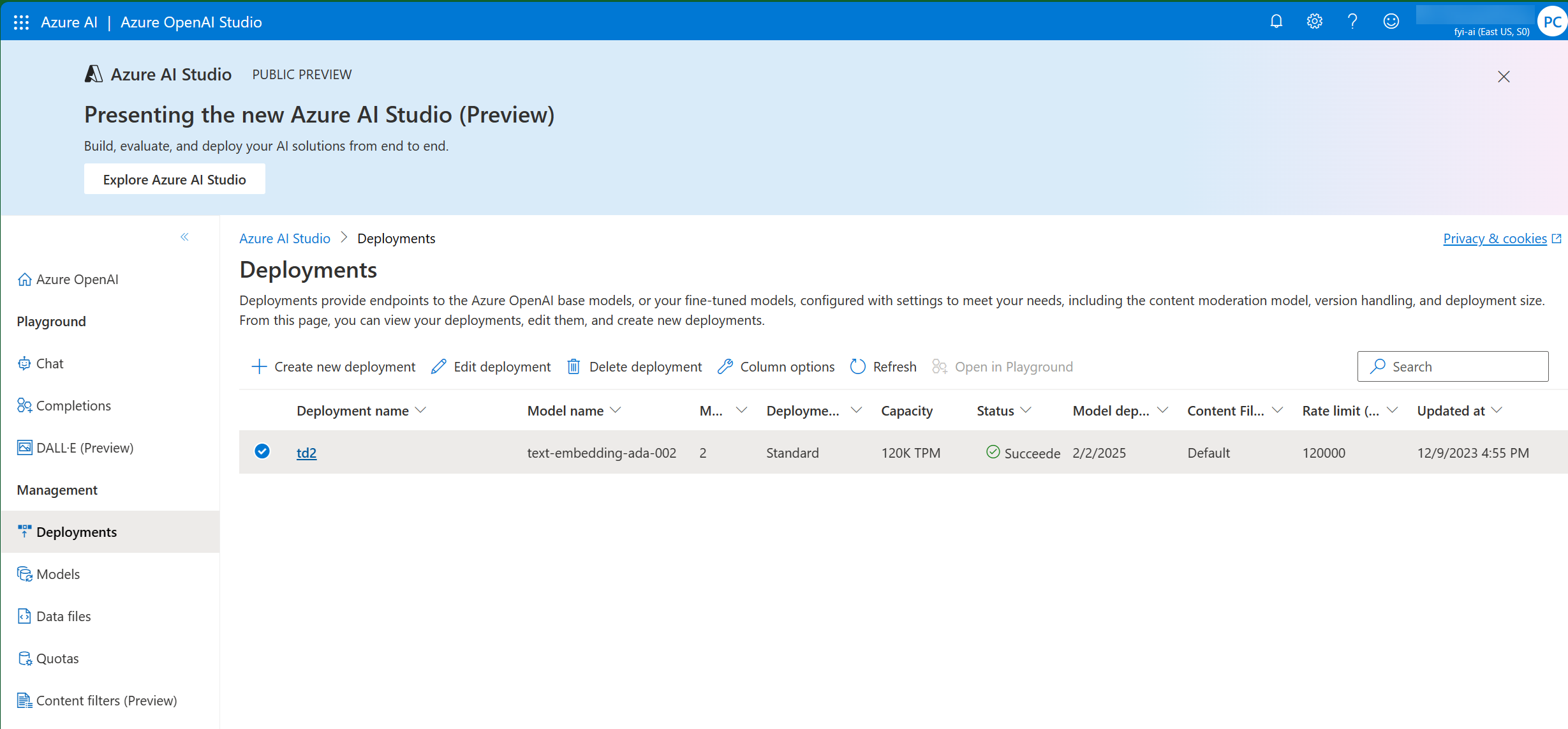Viewport: 1568px width, 729px height.
Task: Deselect the td2 deployment row checkbox
Action: 262,451
